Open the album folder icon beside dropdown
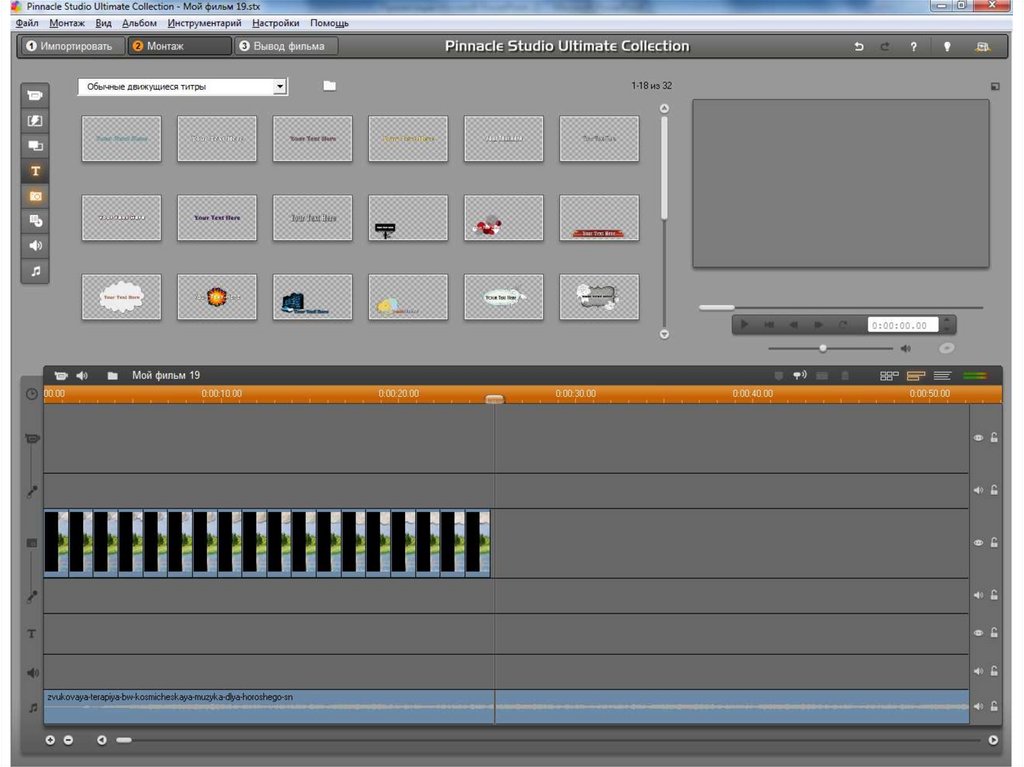 (329, 86)
